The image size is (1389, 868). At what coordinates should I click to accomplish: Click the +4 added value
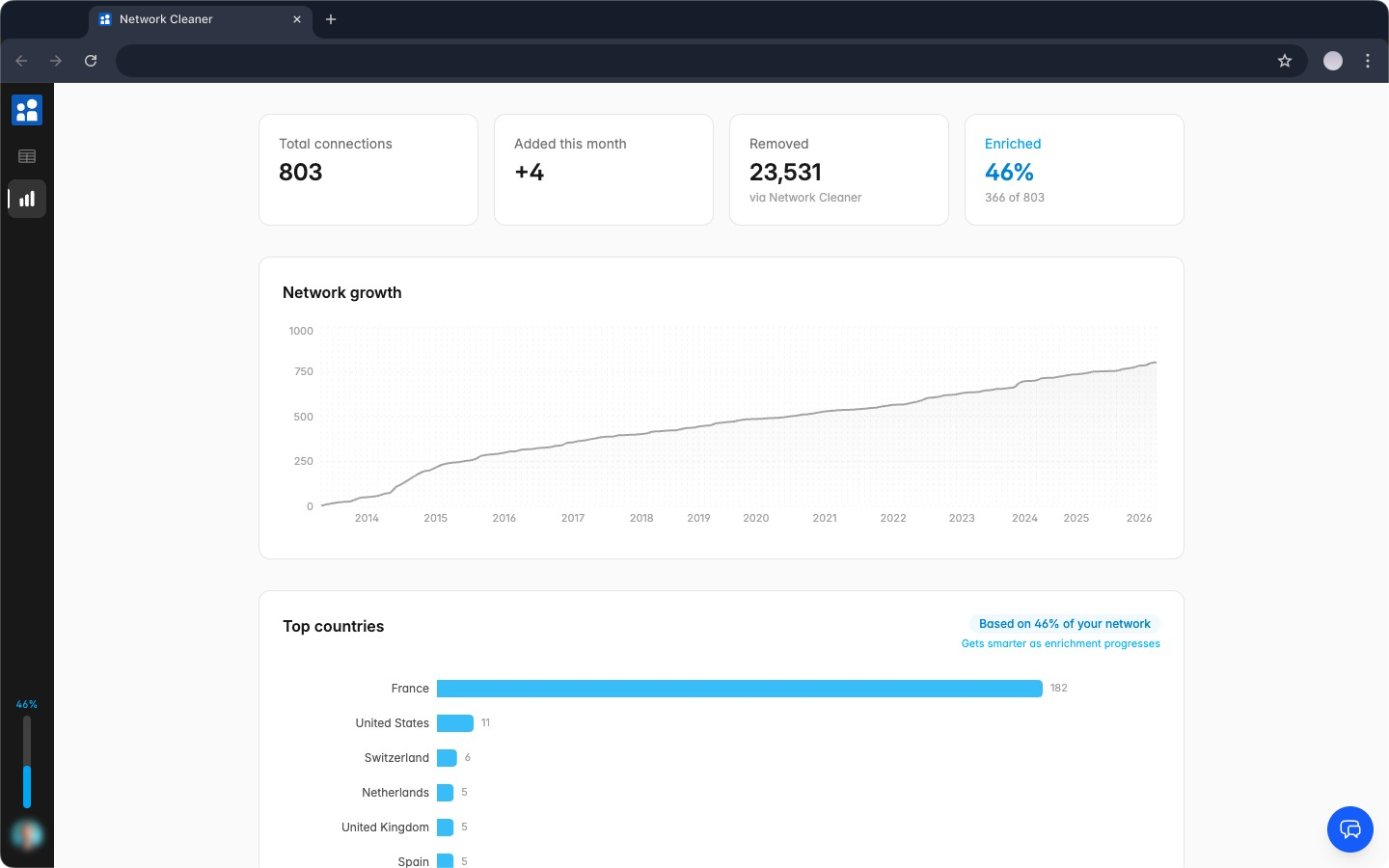[x=529, y=172]
